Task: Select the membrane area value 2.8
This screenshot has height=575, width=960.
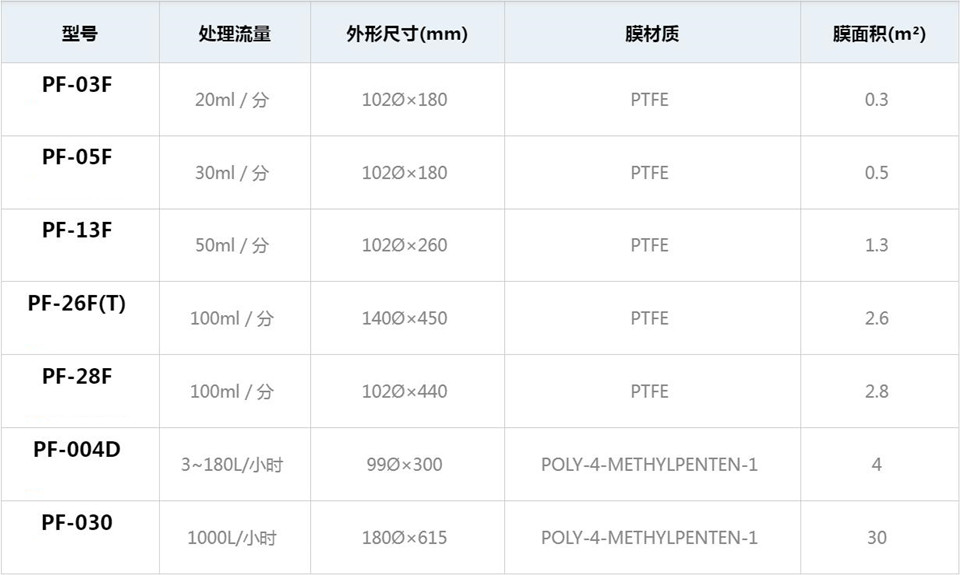Action: point(877,391)
